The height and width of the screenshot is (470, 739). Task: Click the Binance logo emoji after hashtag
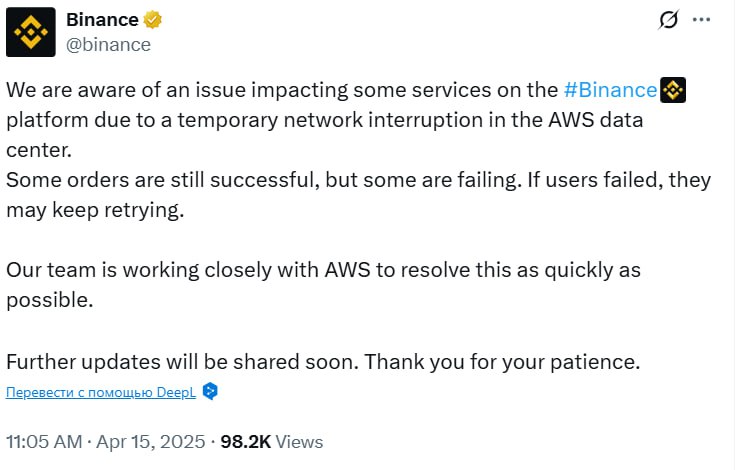(673, 90)
